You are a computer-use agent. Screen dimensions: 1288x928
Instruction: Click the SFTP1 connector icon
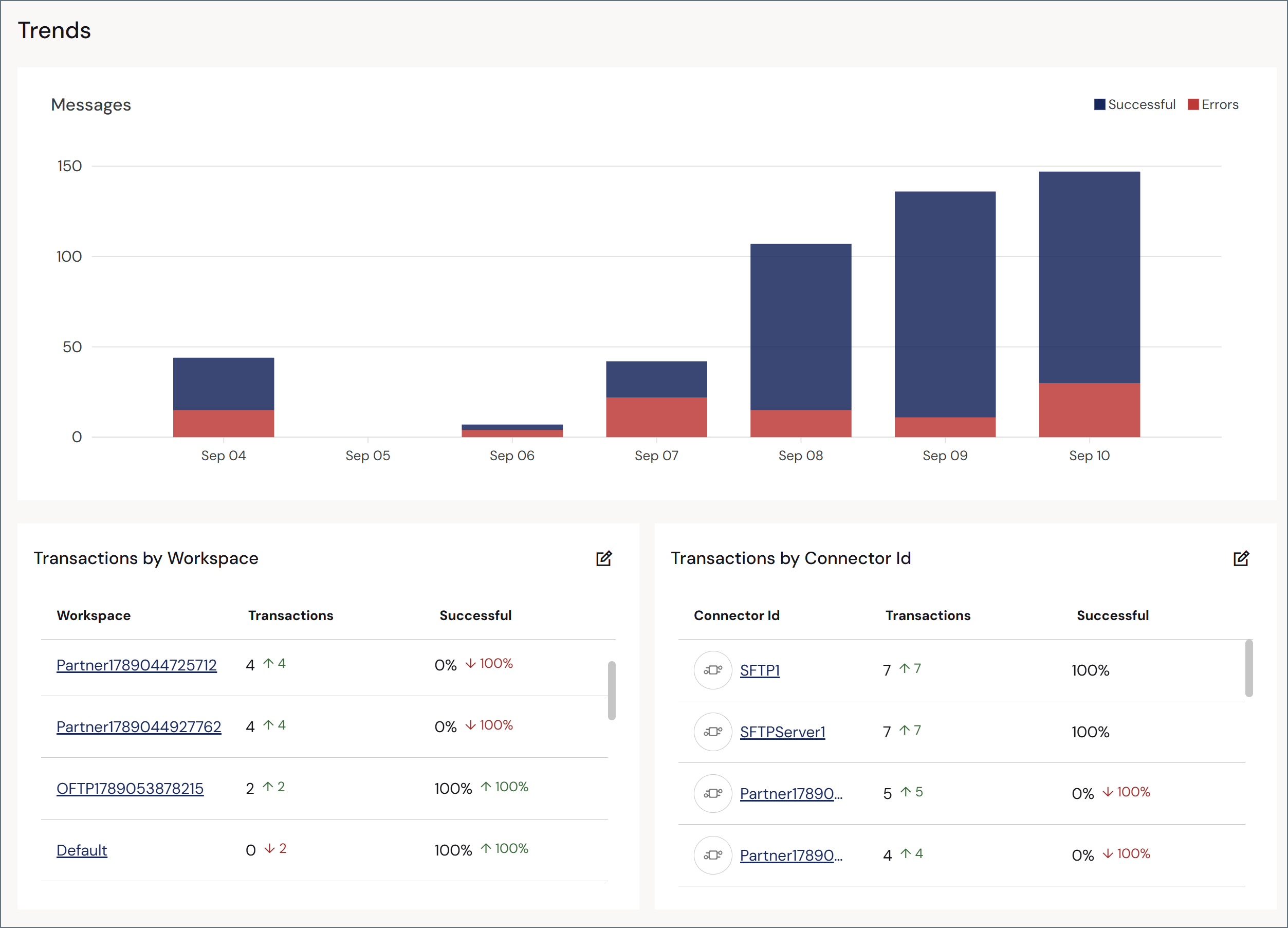pyautogui.click(x=713, y=670)
